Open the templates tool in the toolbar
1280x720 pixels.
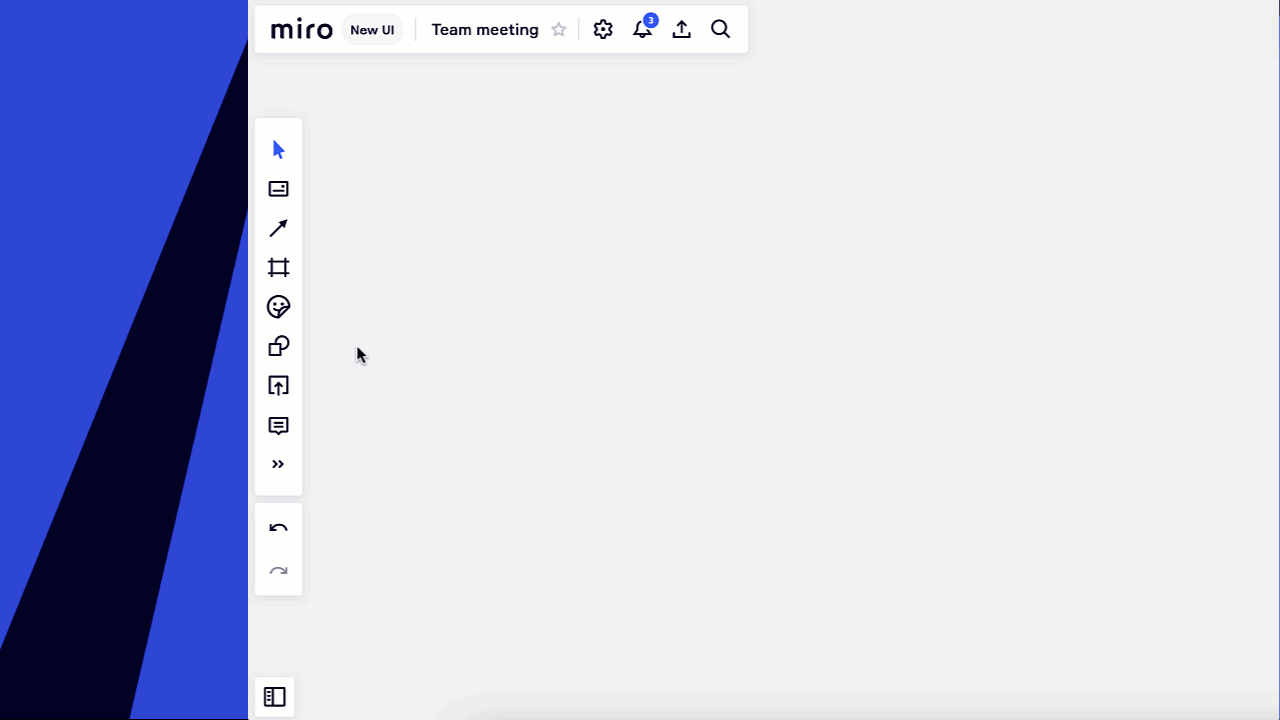click(278, 188)
